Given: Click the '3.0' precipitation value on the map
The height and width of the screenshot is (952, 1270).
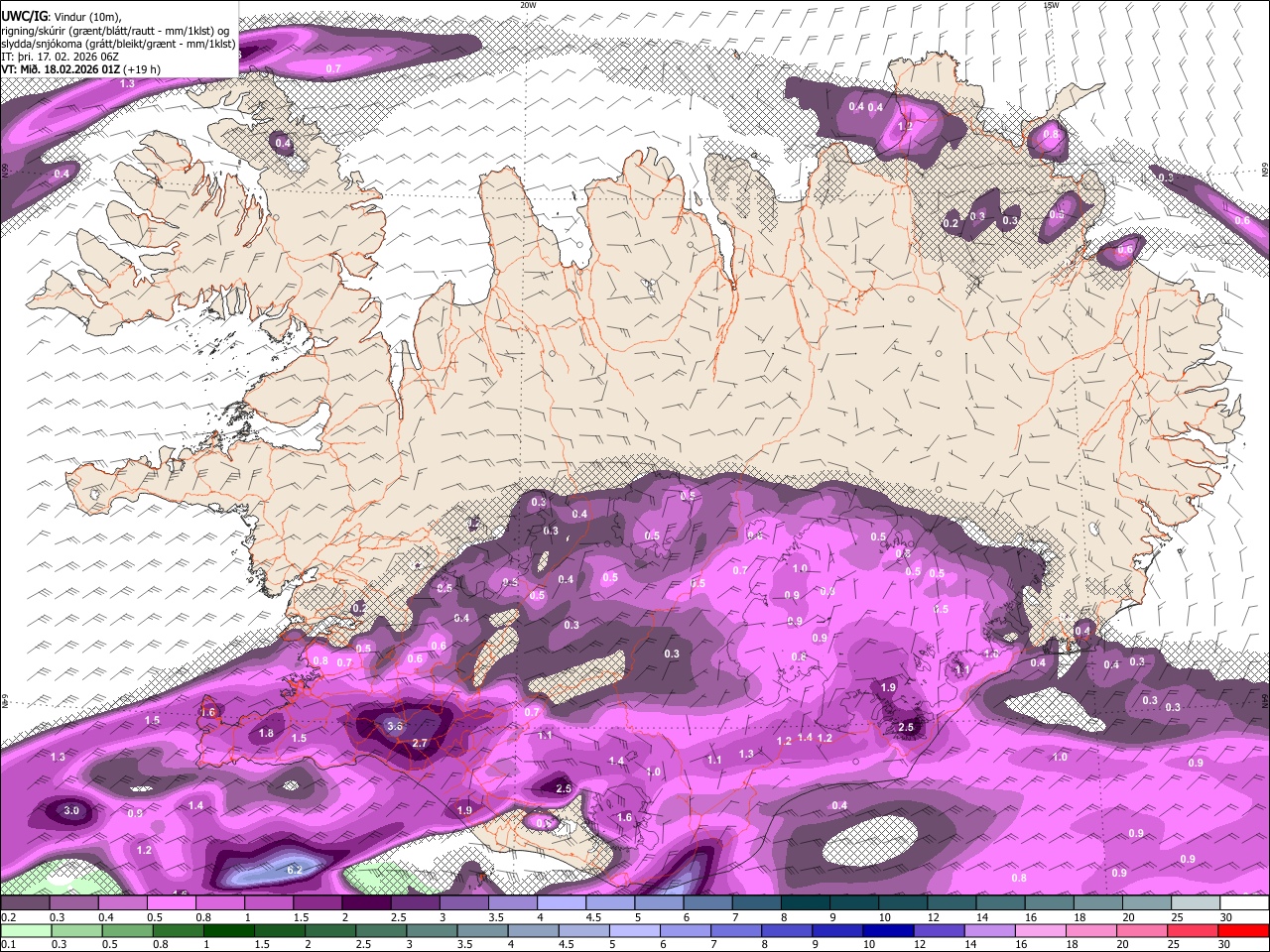Looking at the screenshot, I should tap(71, 810).
